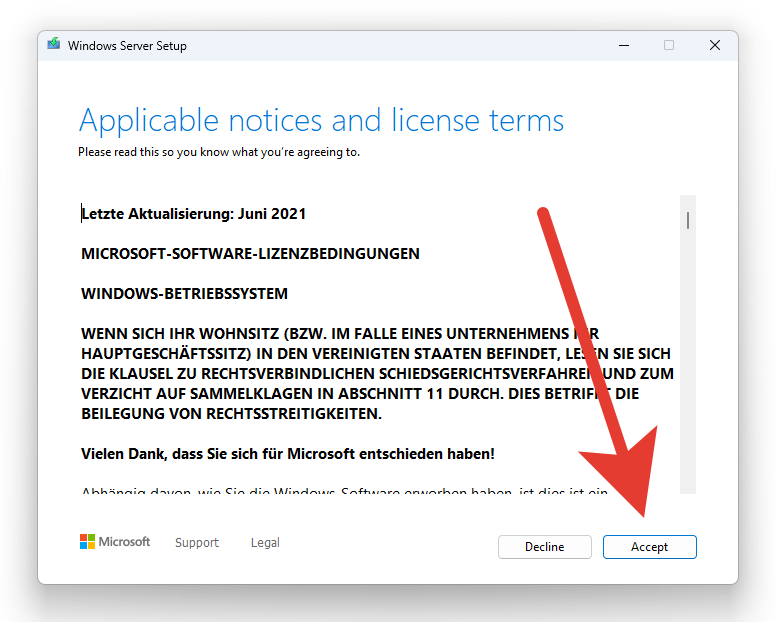Open the Legal link
This screenshot has height=622, width=776.
265,542
